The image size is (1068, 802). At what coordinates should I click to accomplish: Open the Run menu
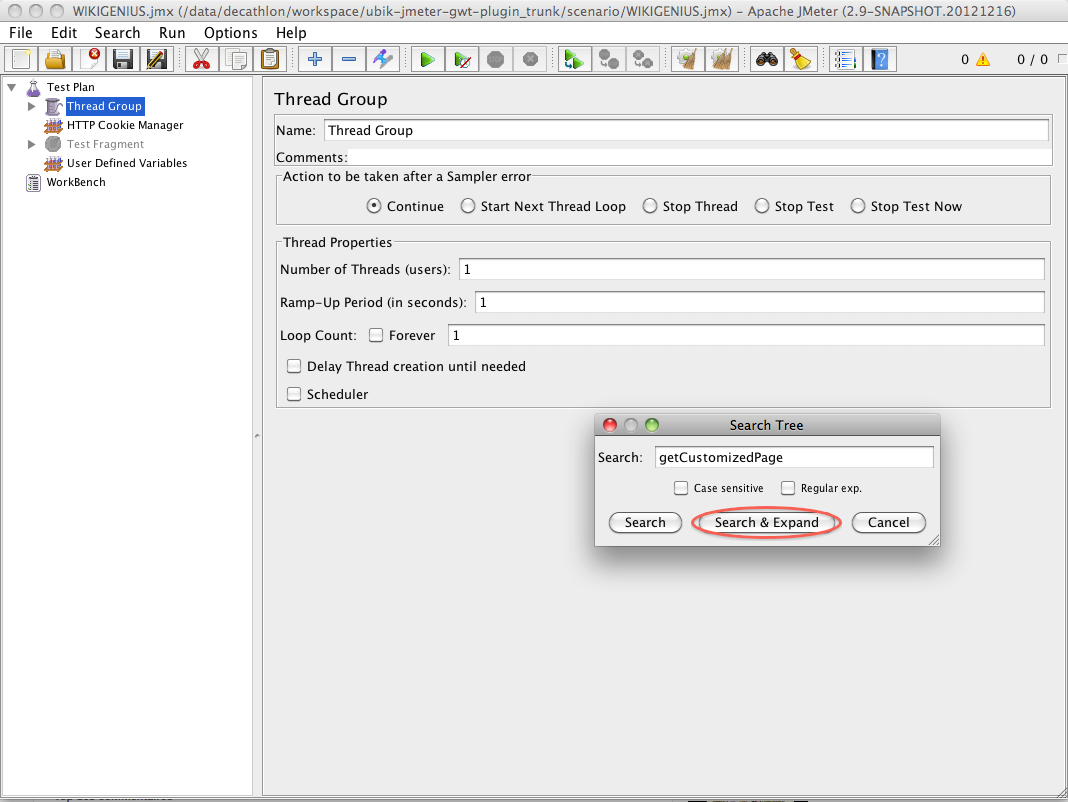pos(172,32)
